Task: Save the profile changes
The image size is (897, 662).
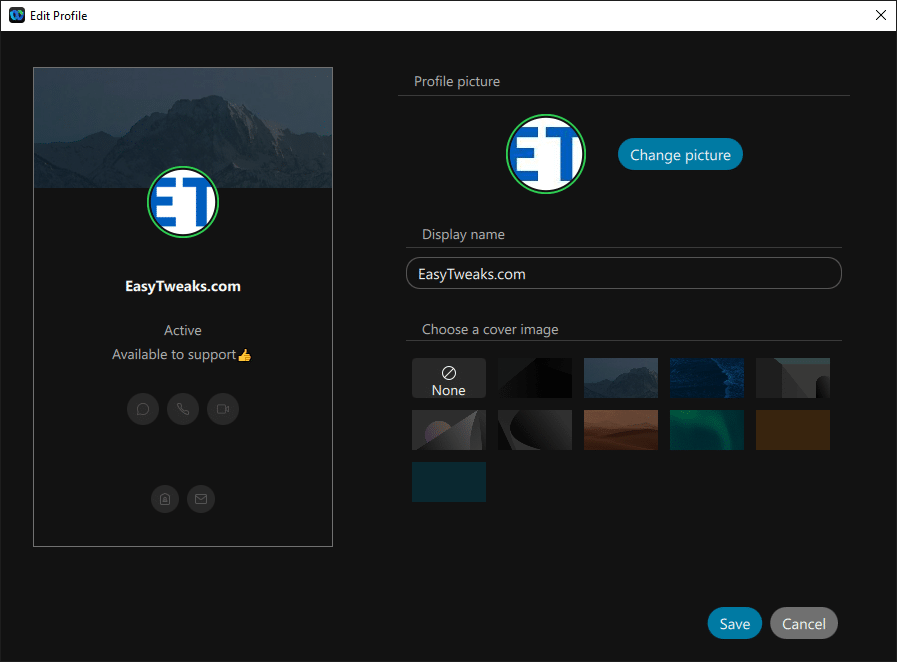Action: [735, 623]
